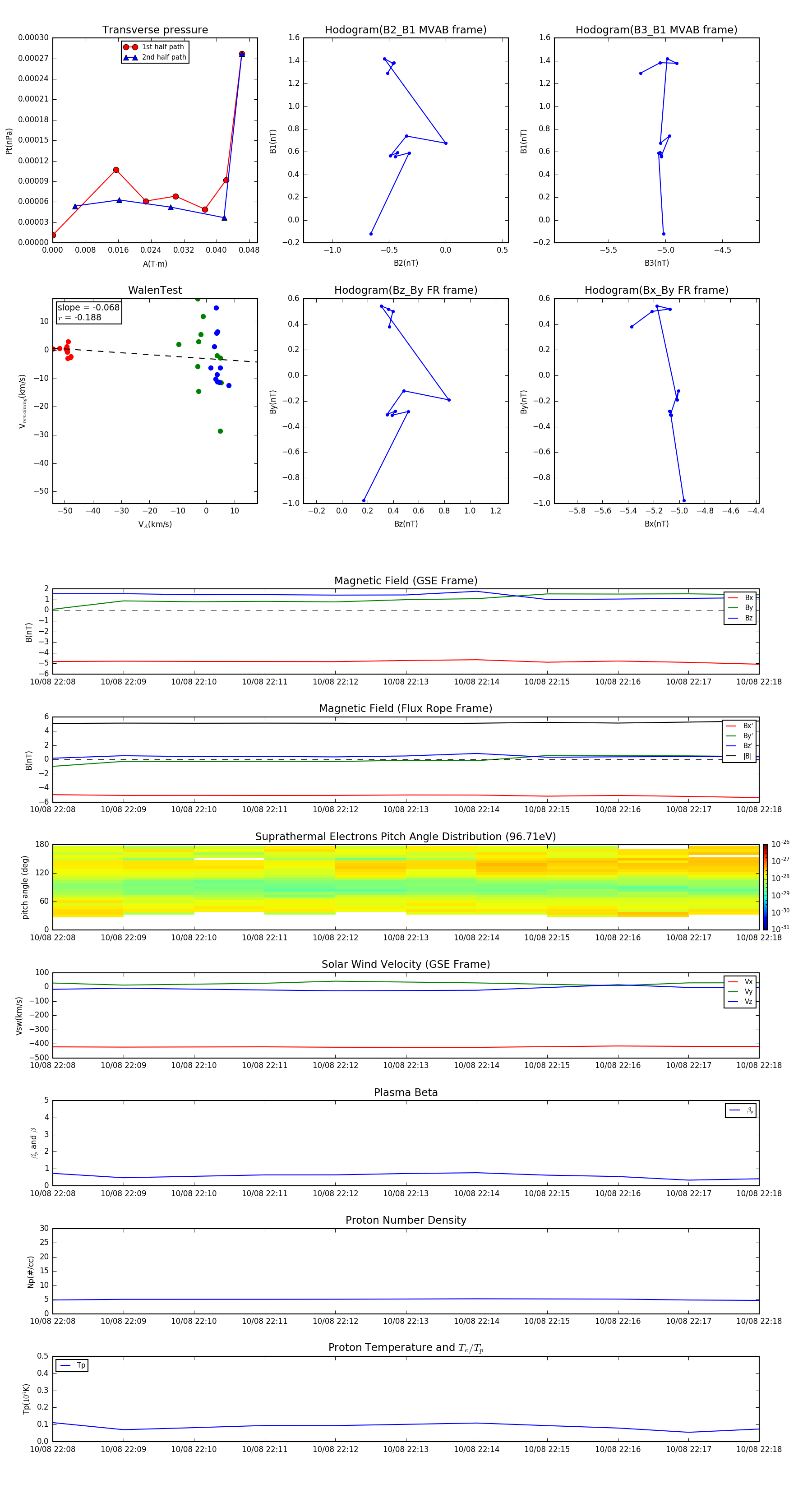Click the 'A(T·m)' x-axis label
The width and height of the screenshot is (812, 1489).
click(155, 264)
